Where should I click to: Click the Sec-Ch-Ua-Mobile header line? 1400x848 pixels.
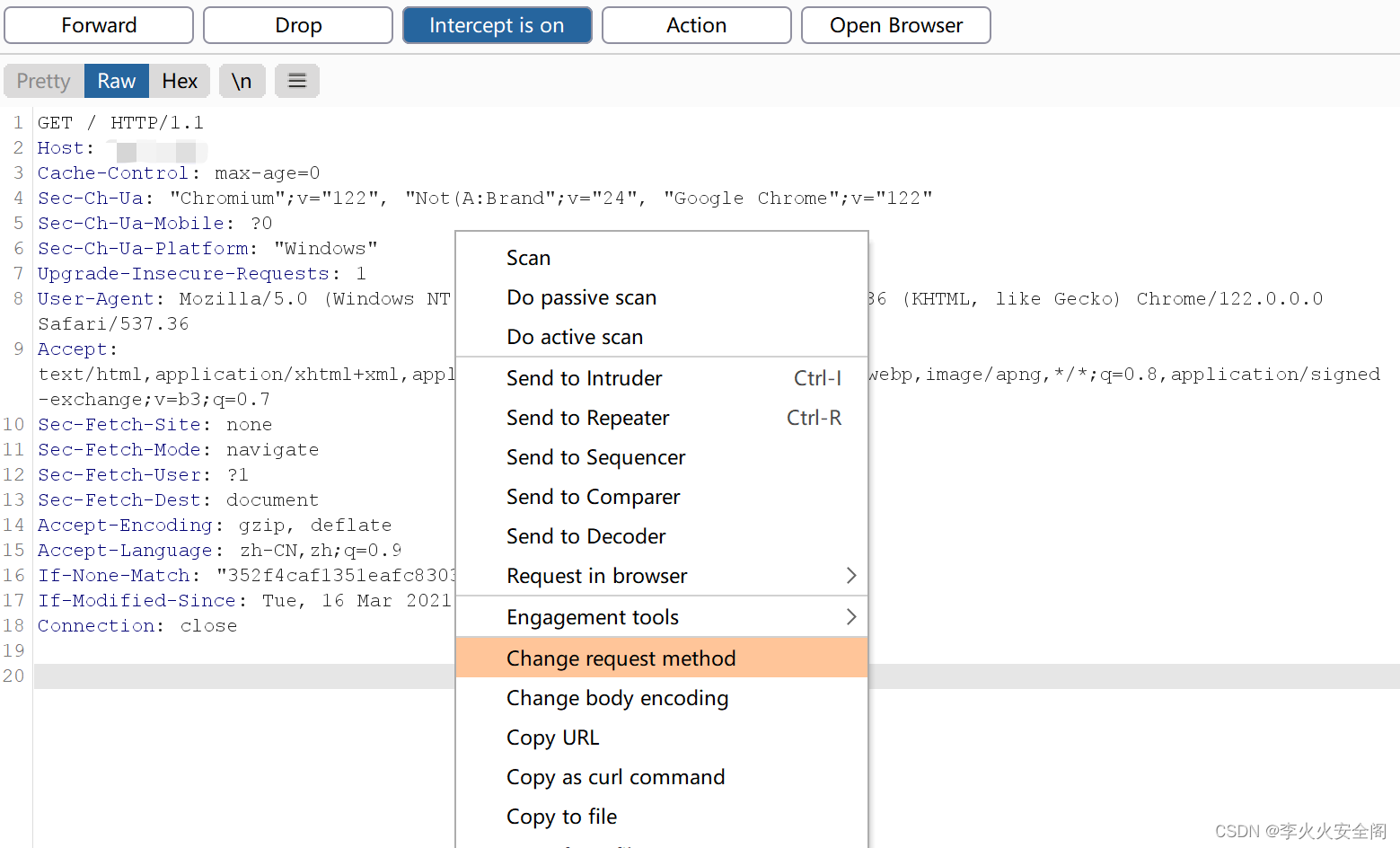154,224
